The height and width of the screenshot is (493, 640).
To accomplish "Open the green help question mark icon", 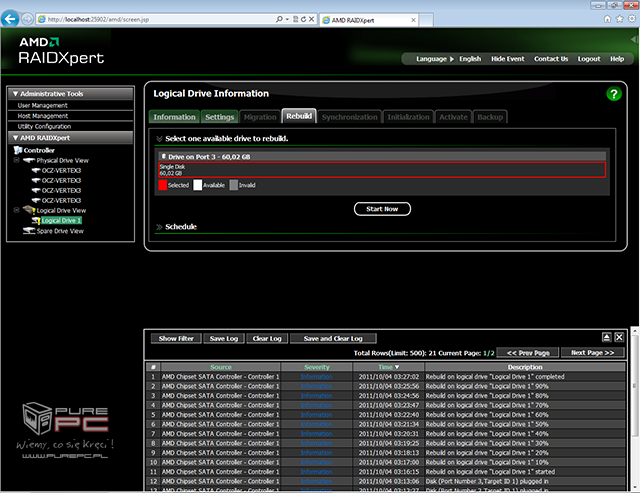I will coord(613,94).
